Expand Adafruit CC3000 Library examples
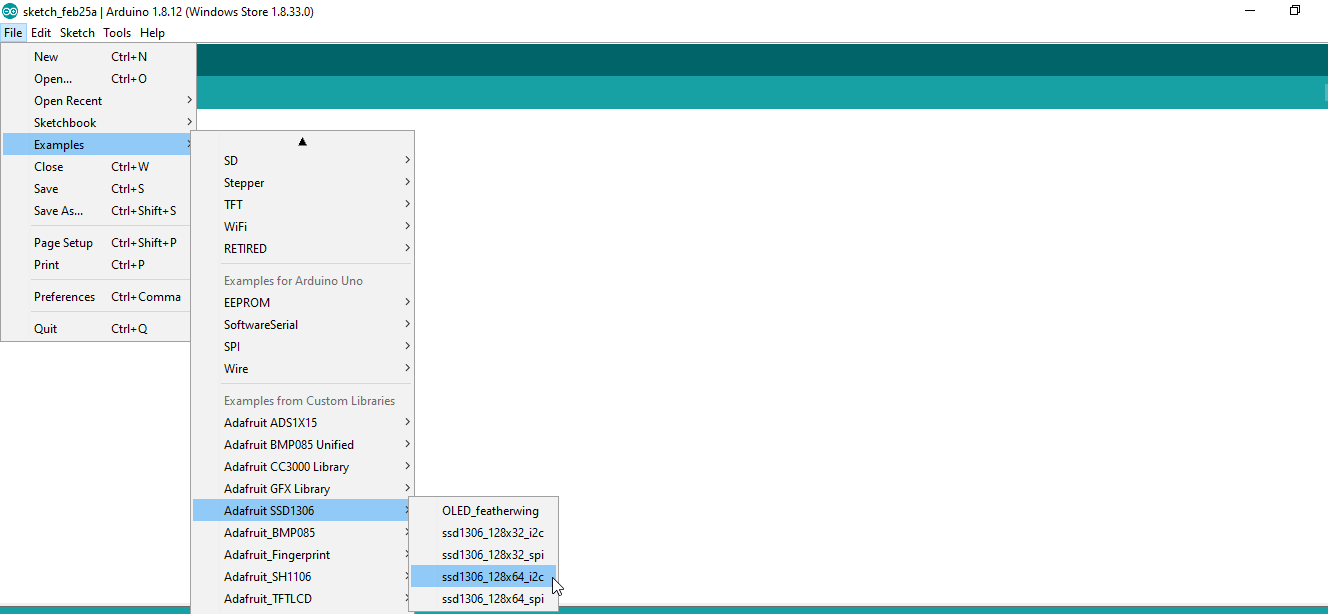 [x=302, y=467]
